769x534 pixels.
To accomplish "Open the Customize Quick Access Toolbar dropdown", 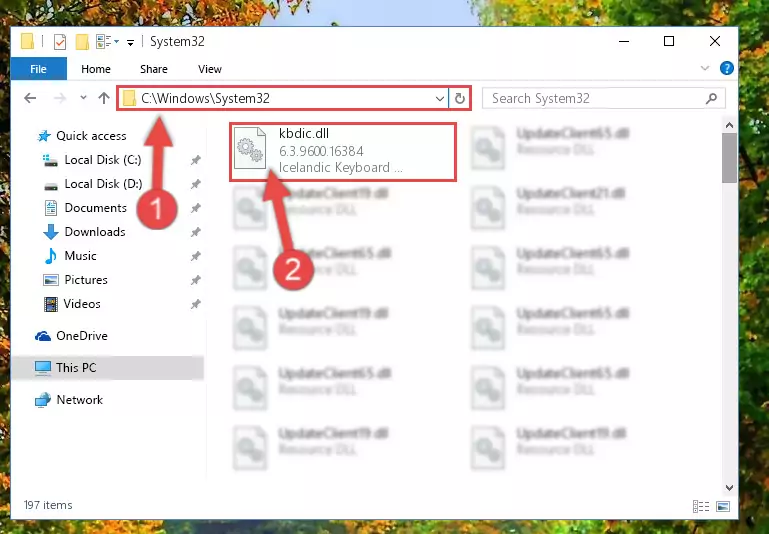I will coord(130,43).
